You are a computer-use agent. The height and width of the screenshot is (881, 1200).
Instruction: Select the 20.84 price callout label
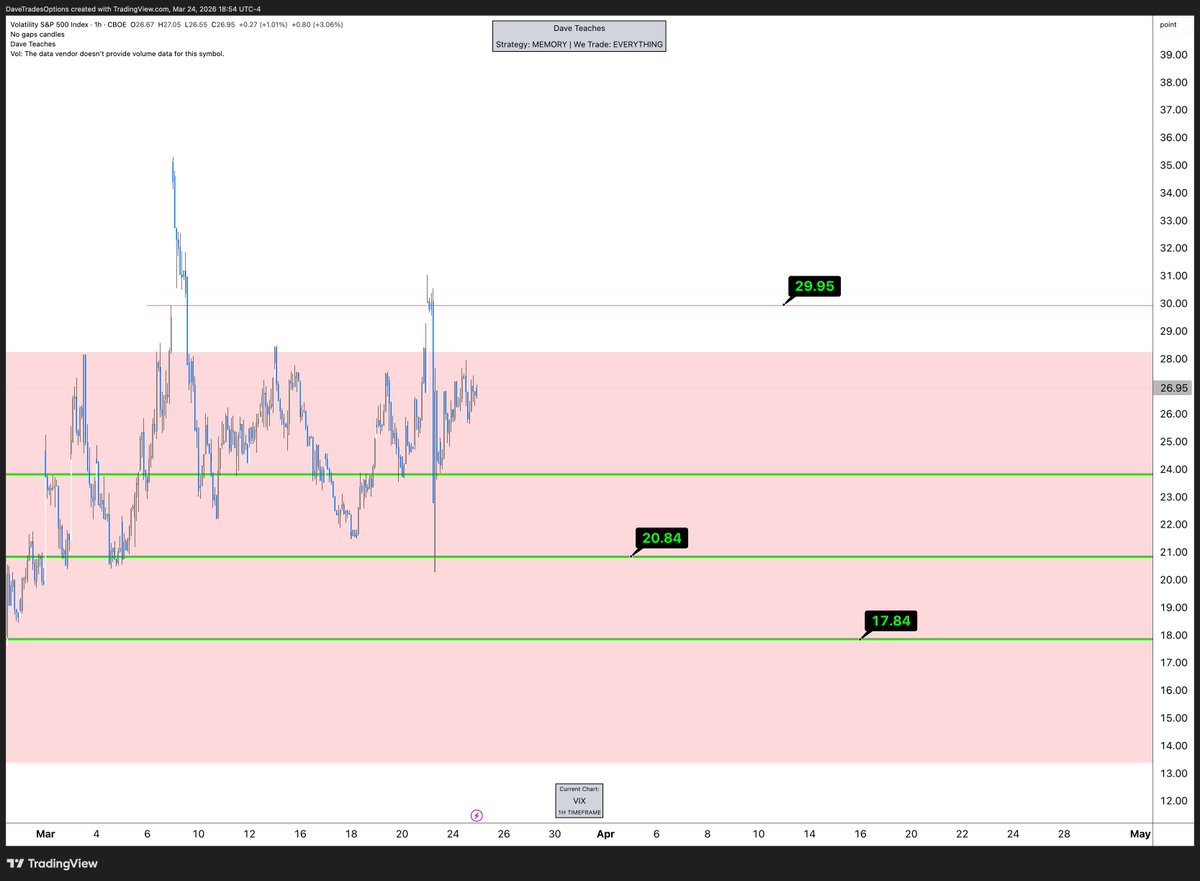[x=662, y=538]
